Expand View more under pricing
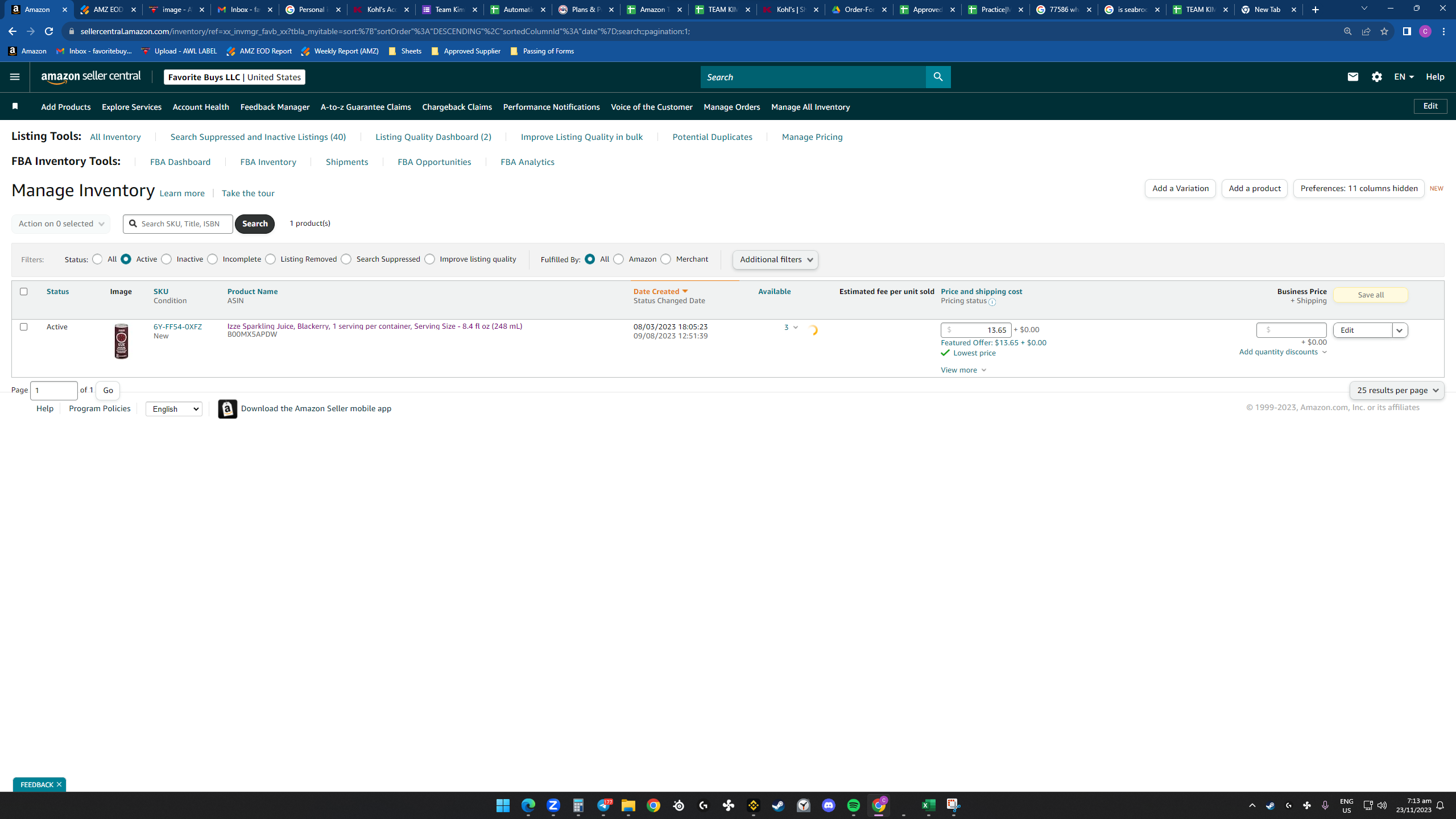1456x819 pixels. click(x=963, y=370)
